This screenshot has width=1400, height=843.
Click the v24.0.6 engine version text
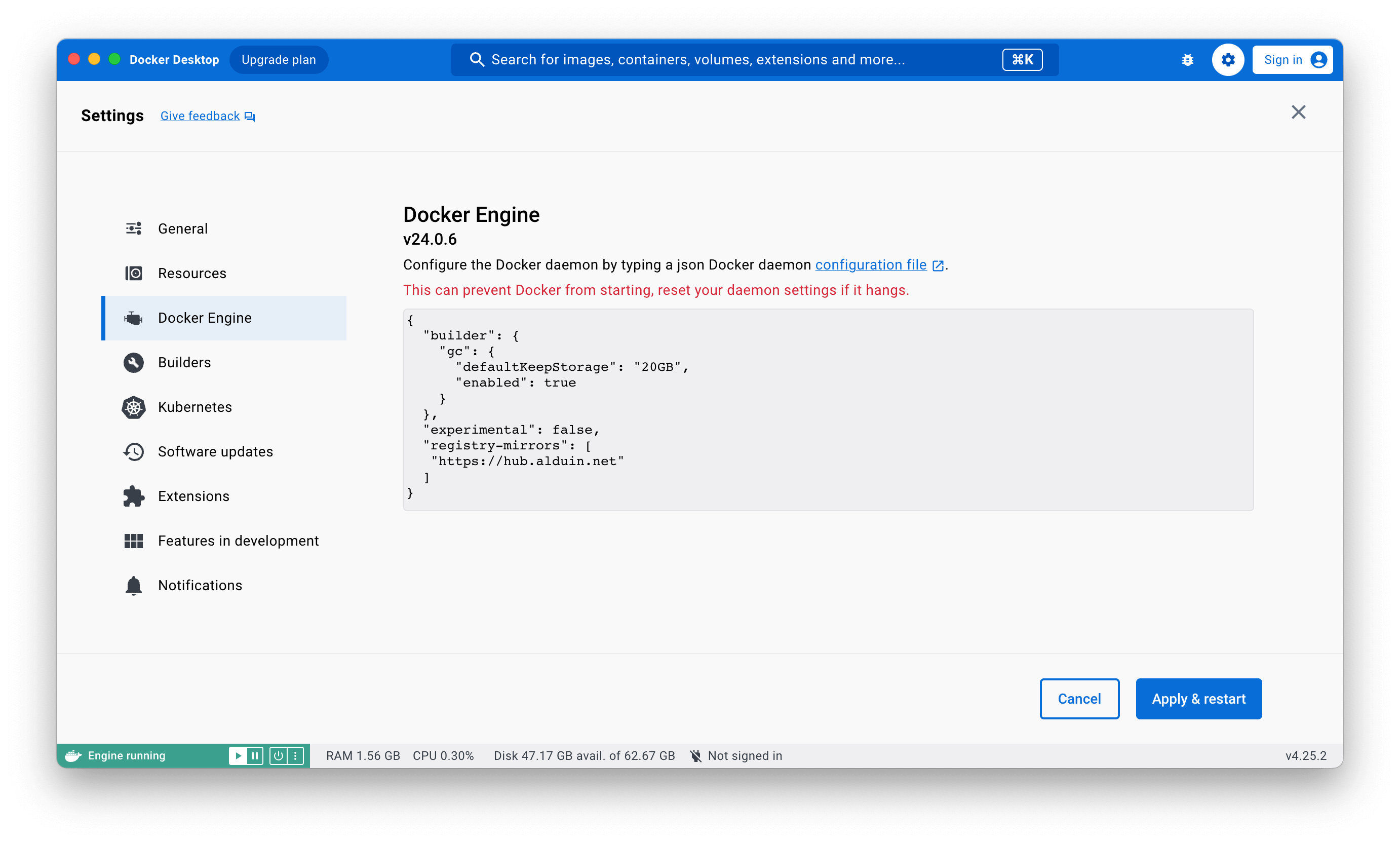point(430,239)
